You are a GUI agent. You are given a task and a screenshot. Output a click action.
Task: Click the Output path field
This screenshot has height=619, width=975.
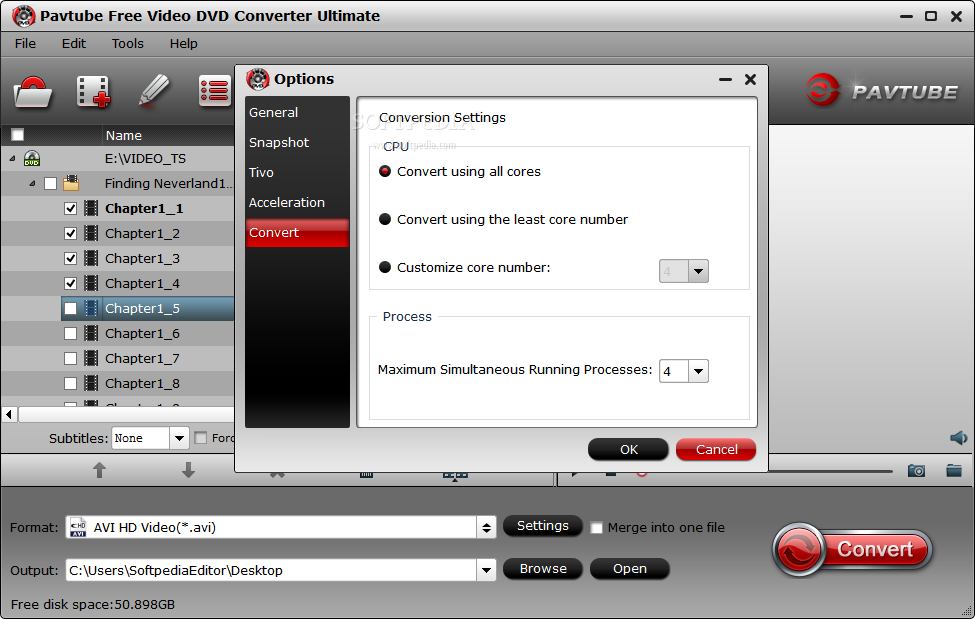pos(271,570)
